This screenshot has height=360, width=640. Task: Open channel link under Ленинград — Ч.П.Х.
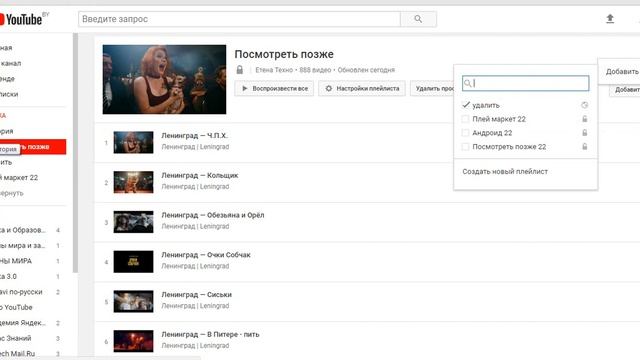tap(195, 147)
